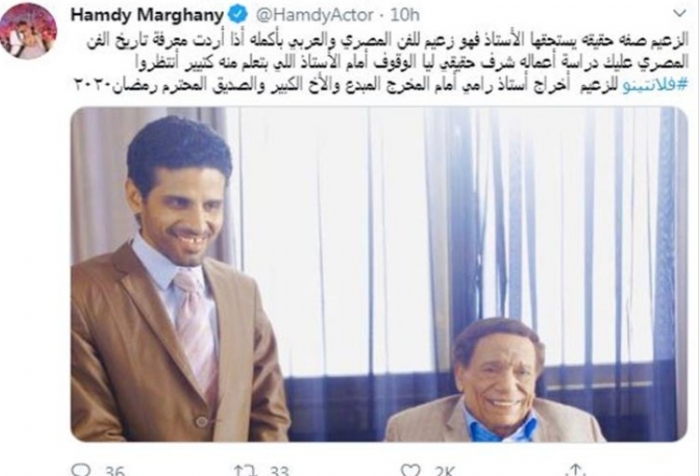700x476 pixels.
Task: Click the Arabic tweet text body
Action: [x=380, y=63]
